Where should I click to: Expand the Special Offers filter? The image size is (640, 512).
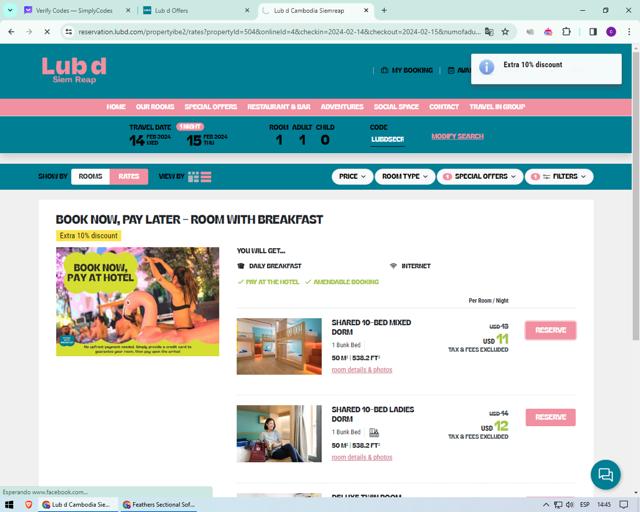pyautogui.click(x=480, y=176)
